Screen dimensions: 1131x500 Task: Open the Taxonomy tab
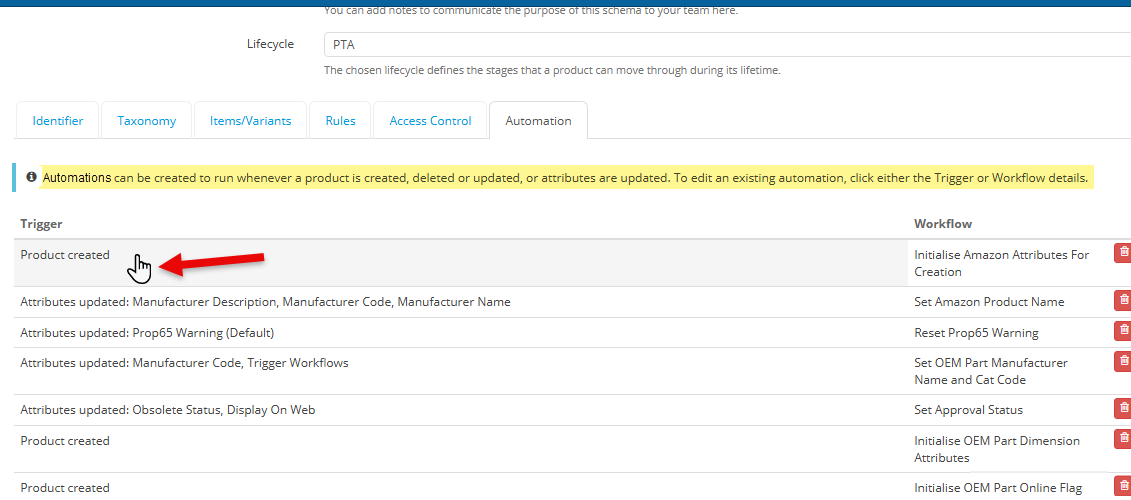[146, 121]
